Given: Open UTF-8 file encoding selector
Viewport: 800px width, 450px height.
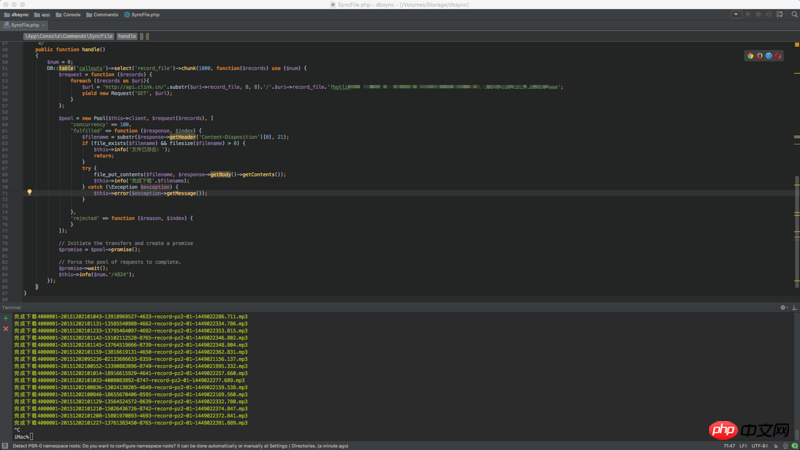Looking at the screenshot, I should pyautogui.click(x=759, y=446).
